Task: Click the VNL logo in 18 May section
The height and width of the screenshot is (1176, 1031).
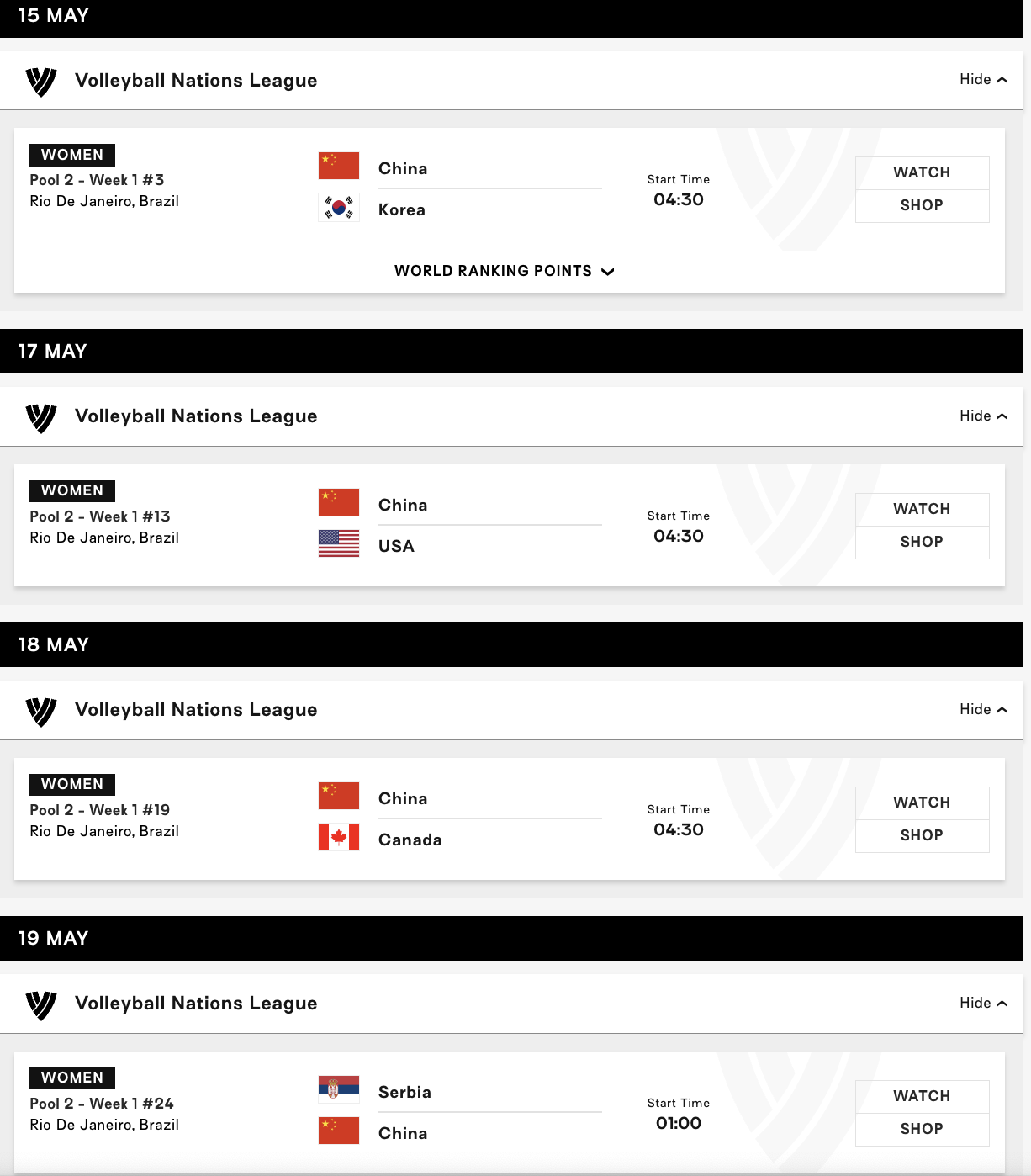Action: [41, 711]
